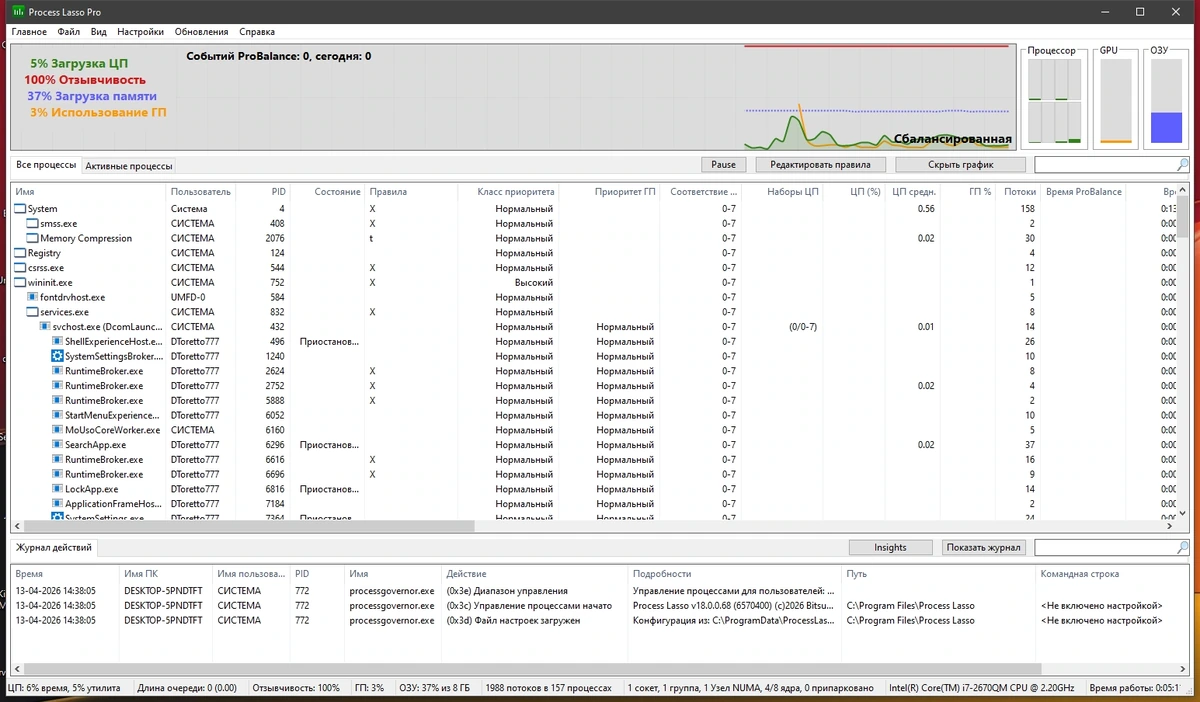Screen dimensions: 1200x702
Task: Click the 5% Загрузка ЦП graph label
Action: 79,63
